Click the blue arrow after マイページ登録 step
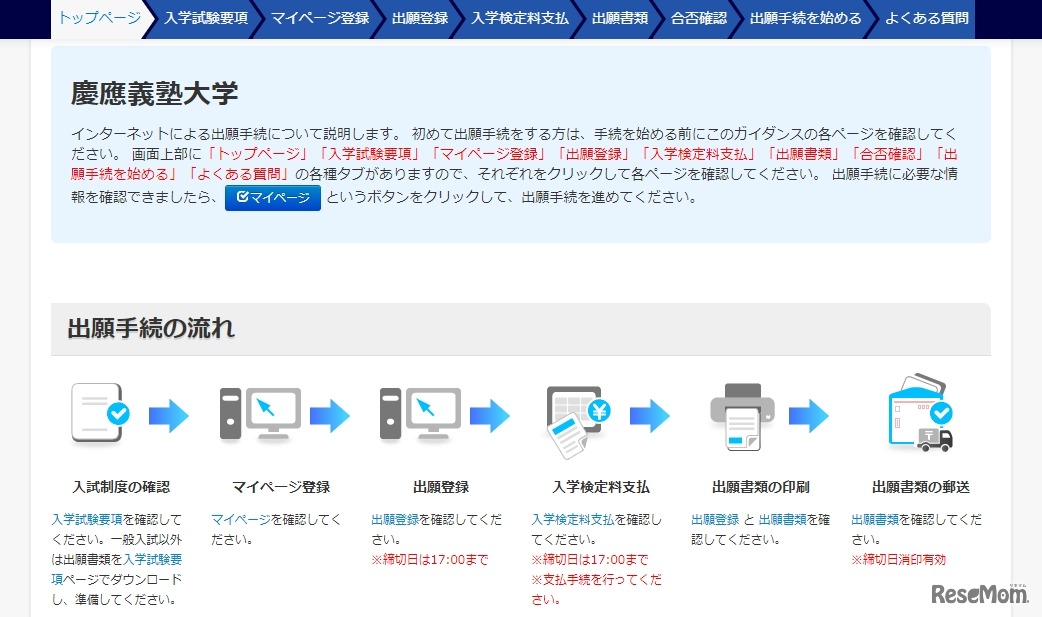 [332, 414]
